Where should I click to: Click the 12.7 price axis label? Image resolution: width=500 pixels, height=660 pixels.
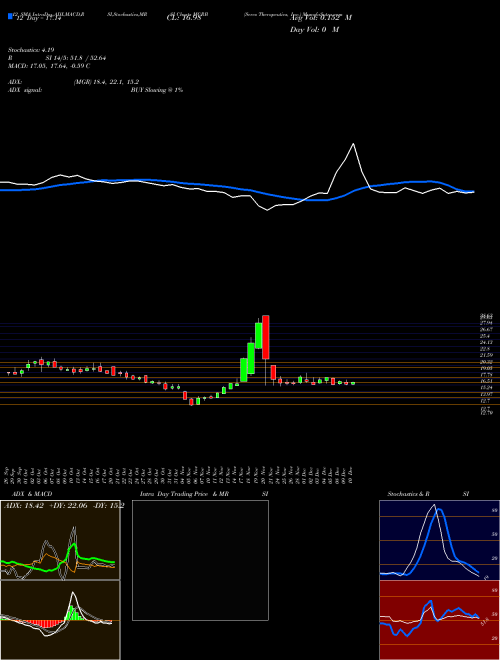click(x=486, y=401)
